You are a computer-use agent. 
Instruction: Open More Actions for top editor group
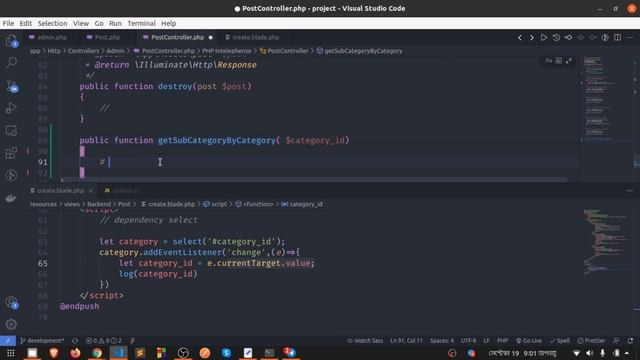point(629,38)
